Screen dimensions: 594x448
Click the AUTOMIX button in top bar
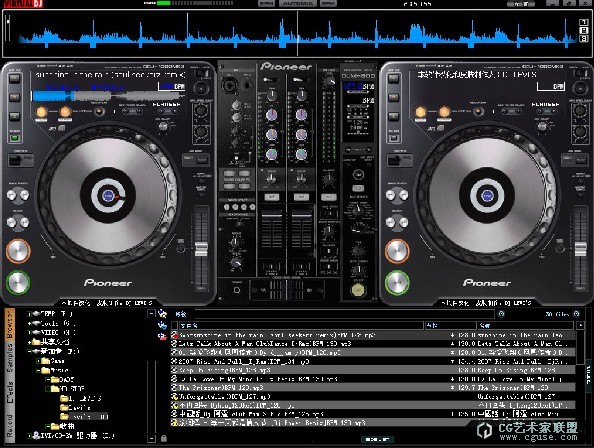point(297,3)
